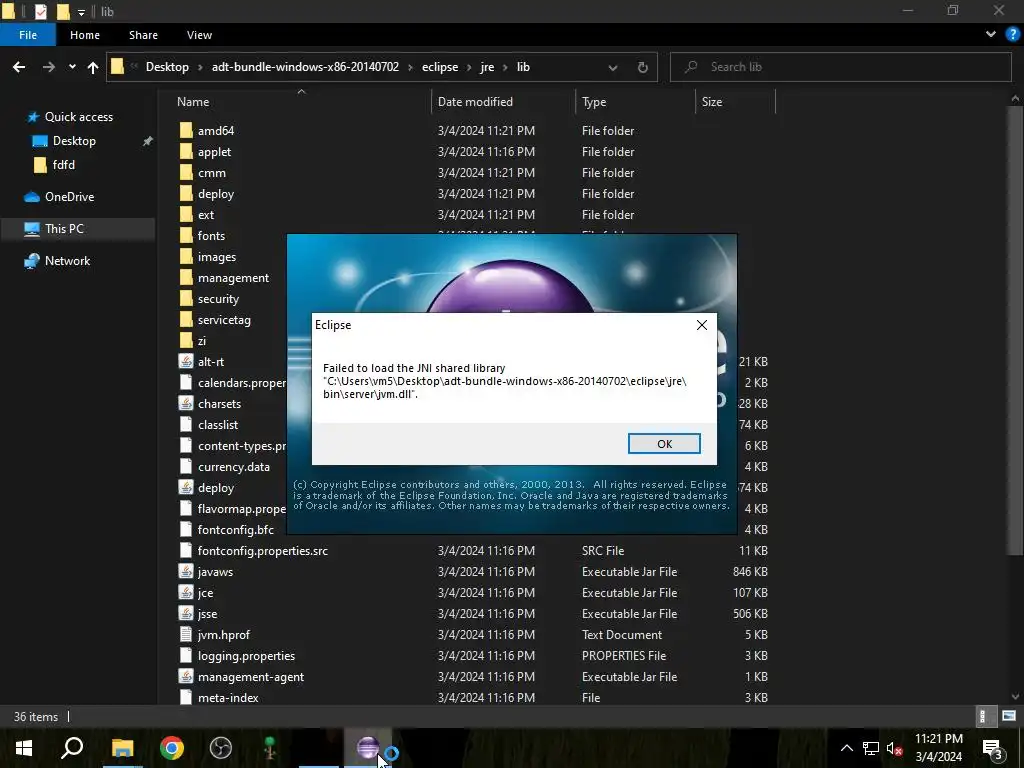Switch to the View ribbon tab
Image resolution: width=1024 pixels, height=768 pixels.
199,35
